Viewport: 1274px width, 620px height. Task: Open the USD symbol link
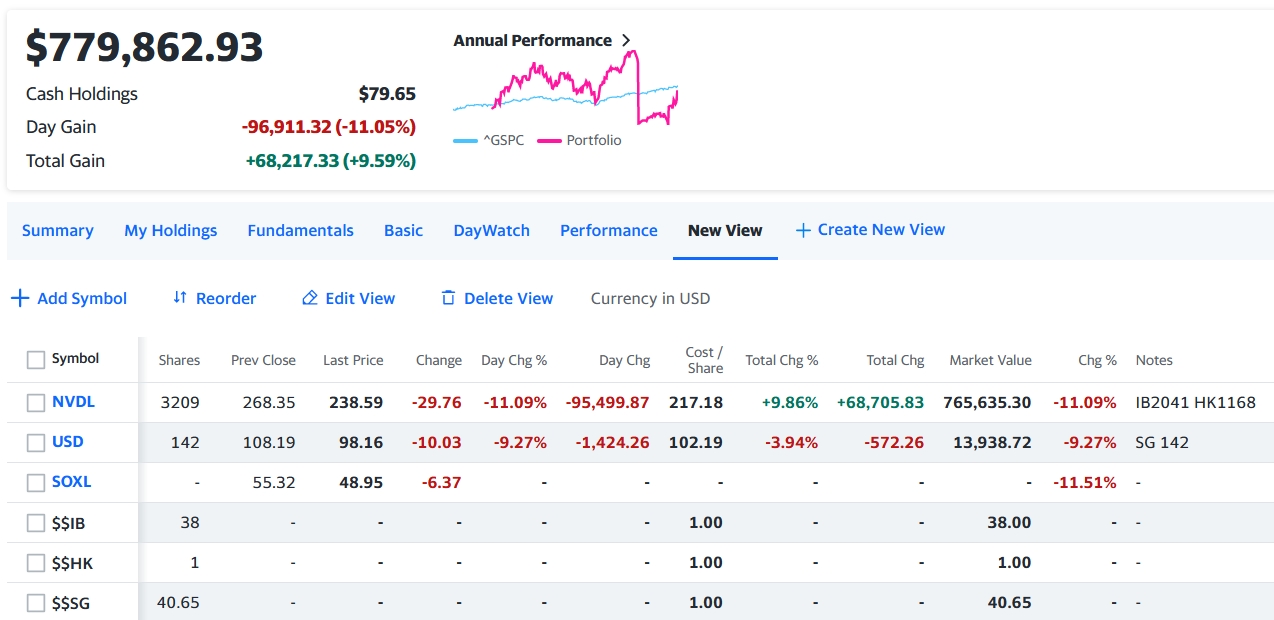[68, 442]
